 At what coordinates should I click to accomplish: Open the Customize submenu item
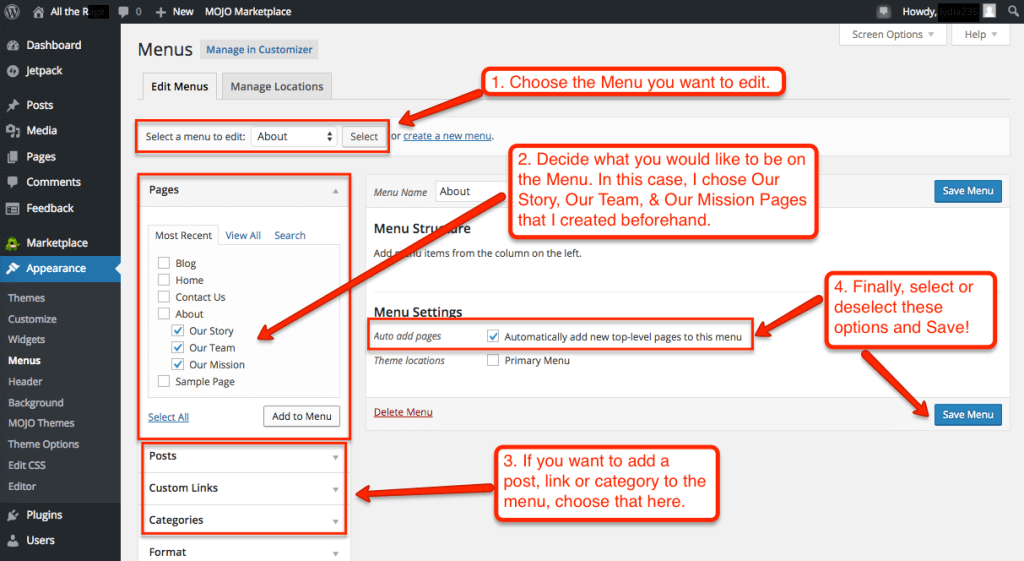tap(32, 319)
